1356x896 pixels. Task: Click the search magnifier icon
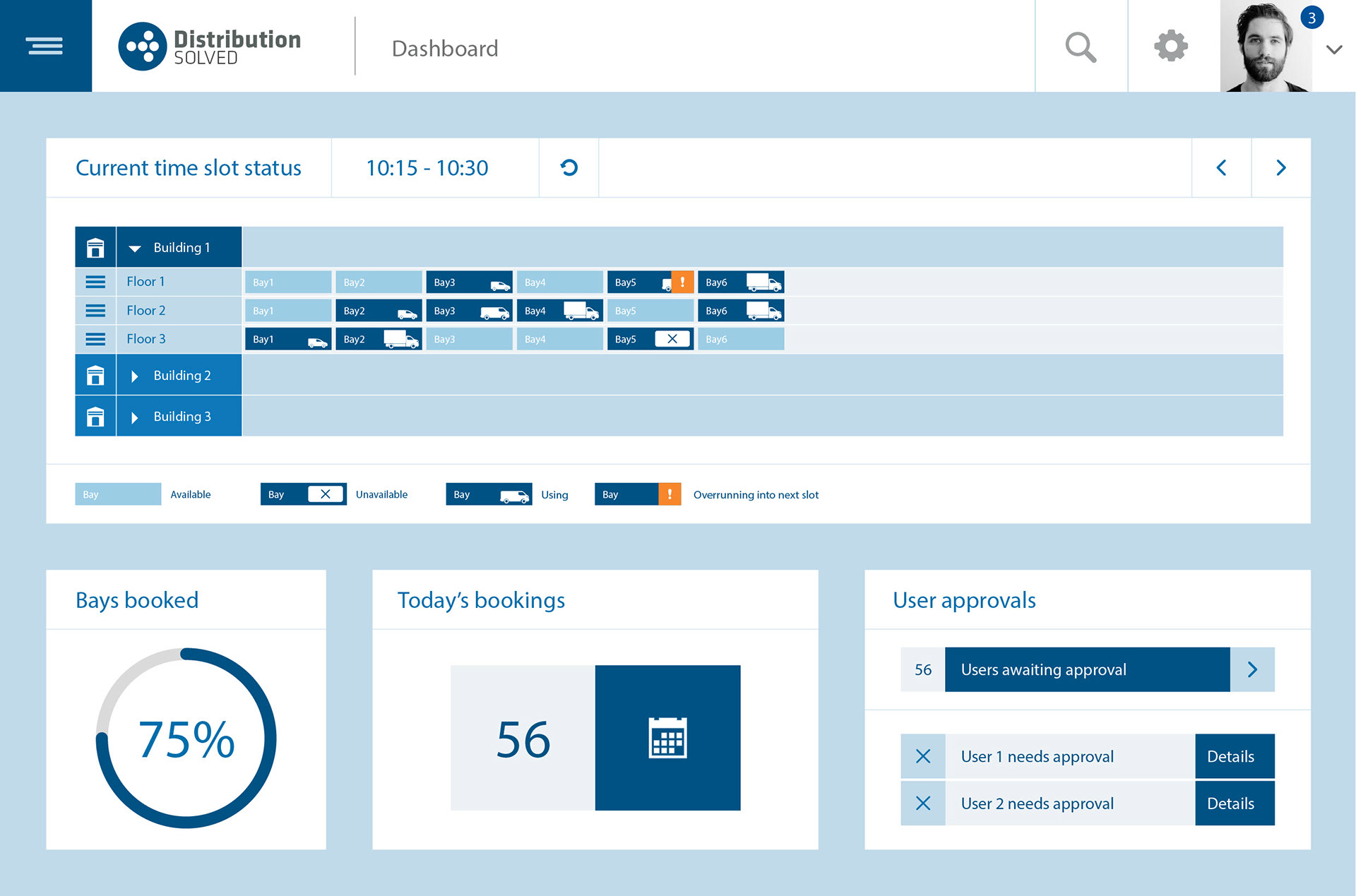(x=1081, y=47)
